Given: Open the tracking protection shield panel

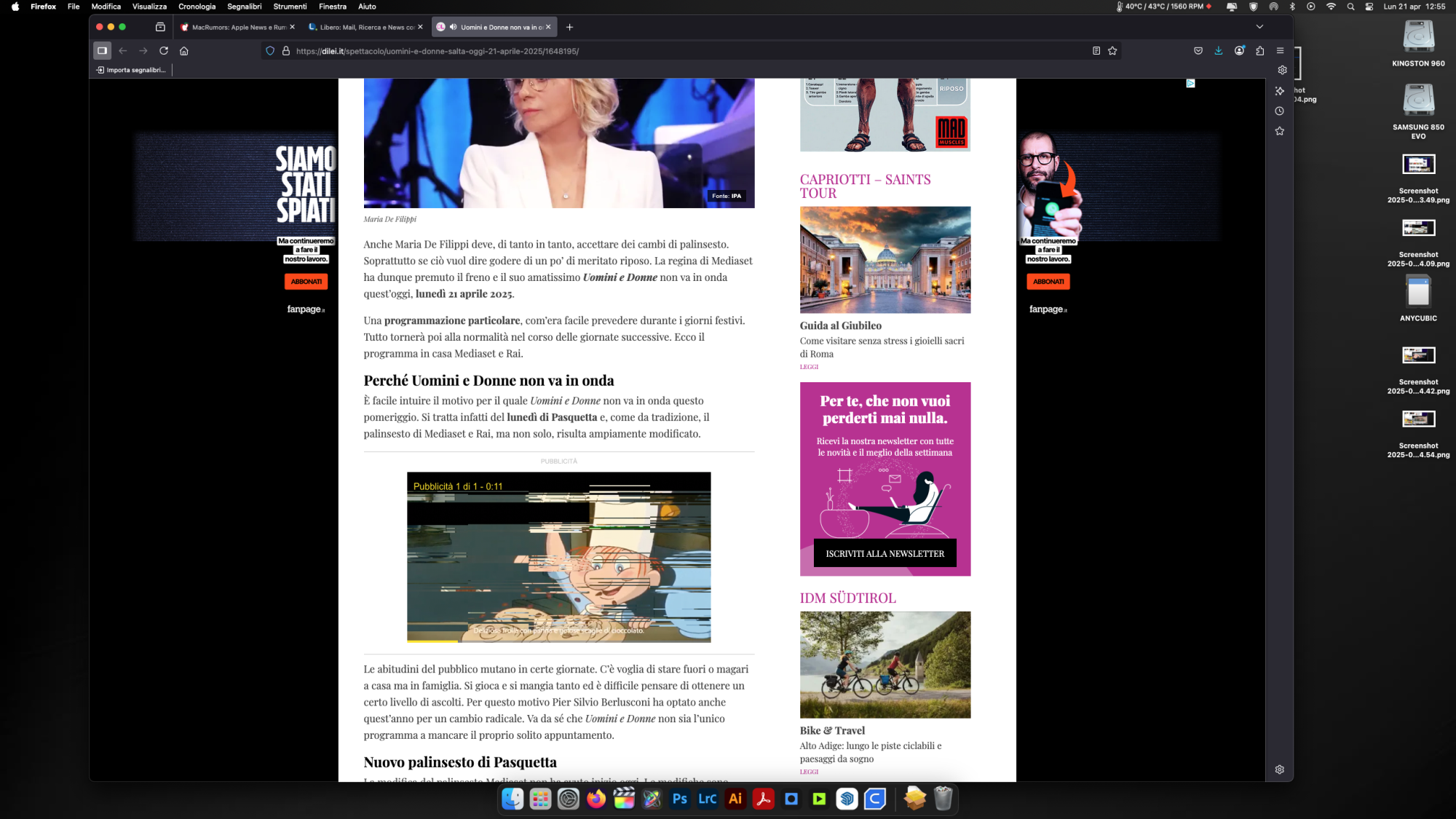Looking at the screenshot, I should [x=270, y=51].
